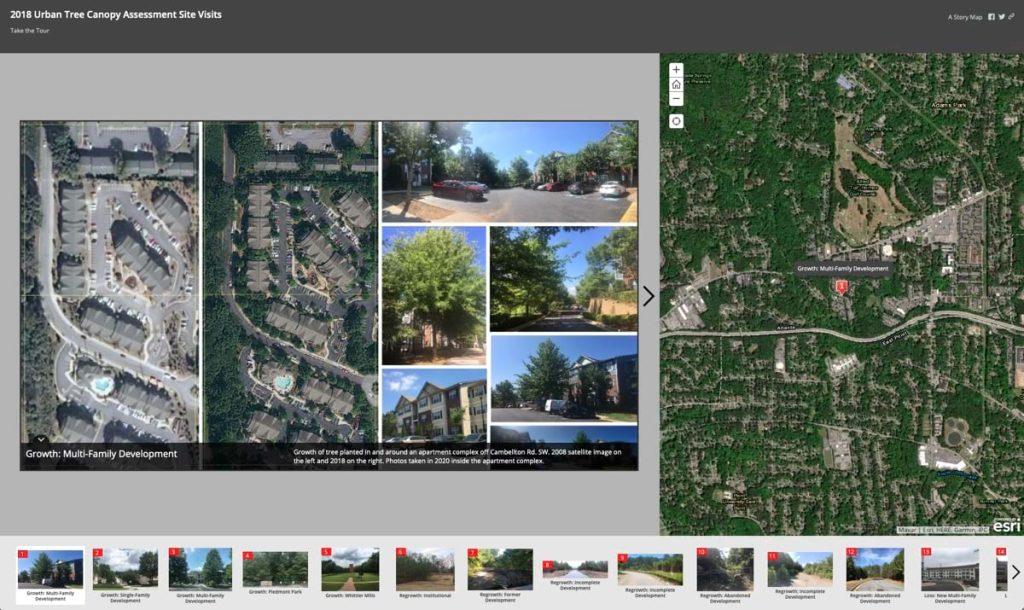Open thumbnail 2 Growth: Single-Family Development
Screen dimensions: 1024x610
[x=125, y=575]
